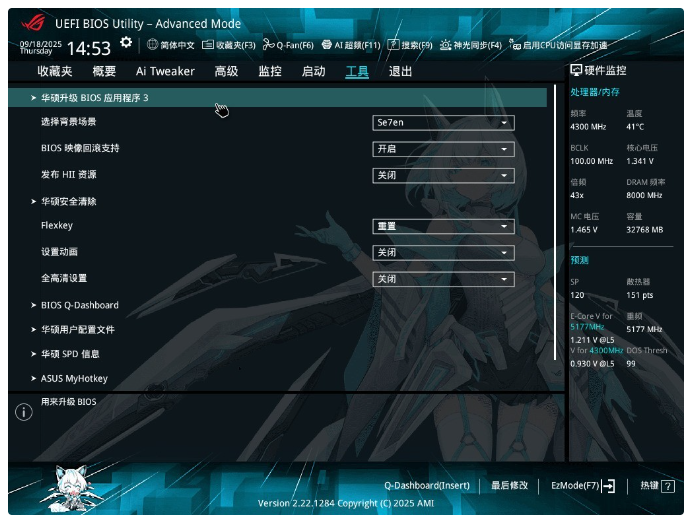Open 神光同步(F4) Aura lighting
The height and width of the screenshot is (523, 693).
(x=471, y=45)
